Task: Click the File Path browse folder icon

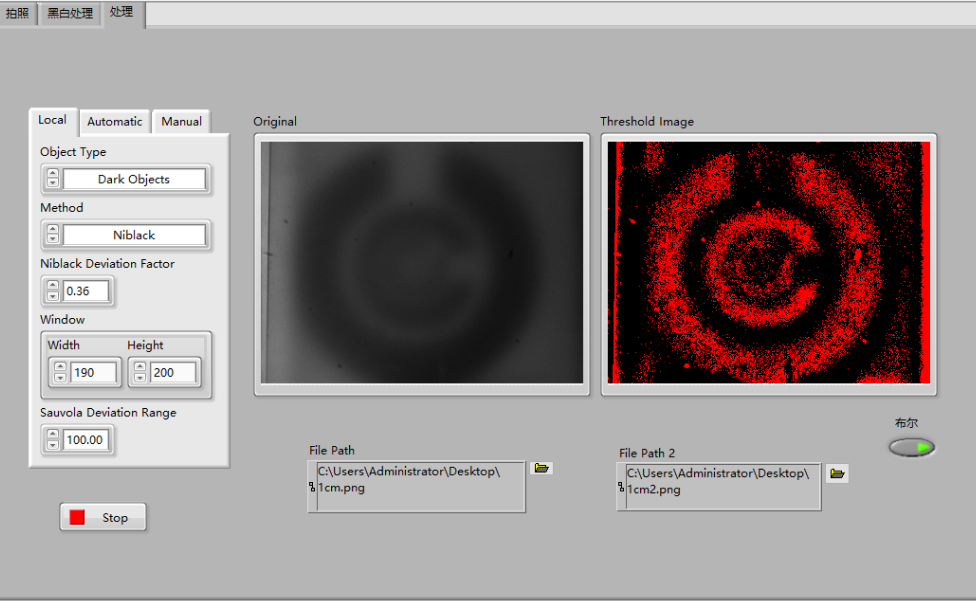Action: (542, 468)
